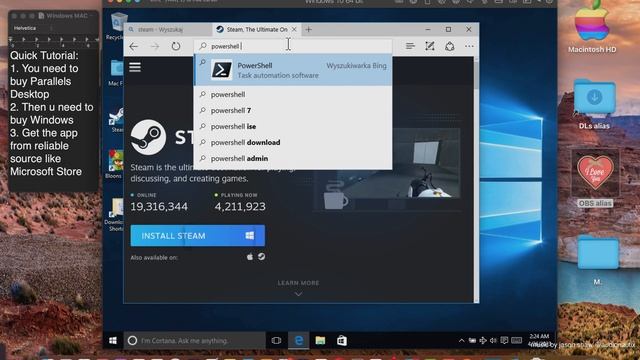This screenshot has height=360, width=640.
Task: Click the Steam logo on the page
Action: tap(148, 137)
